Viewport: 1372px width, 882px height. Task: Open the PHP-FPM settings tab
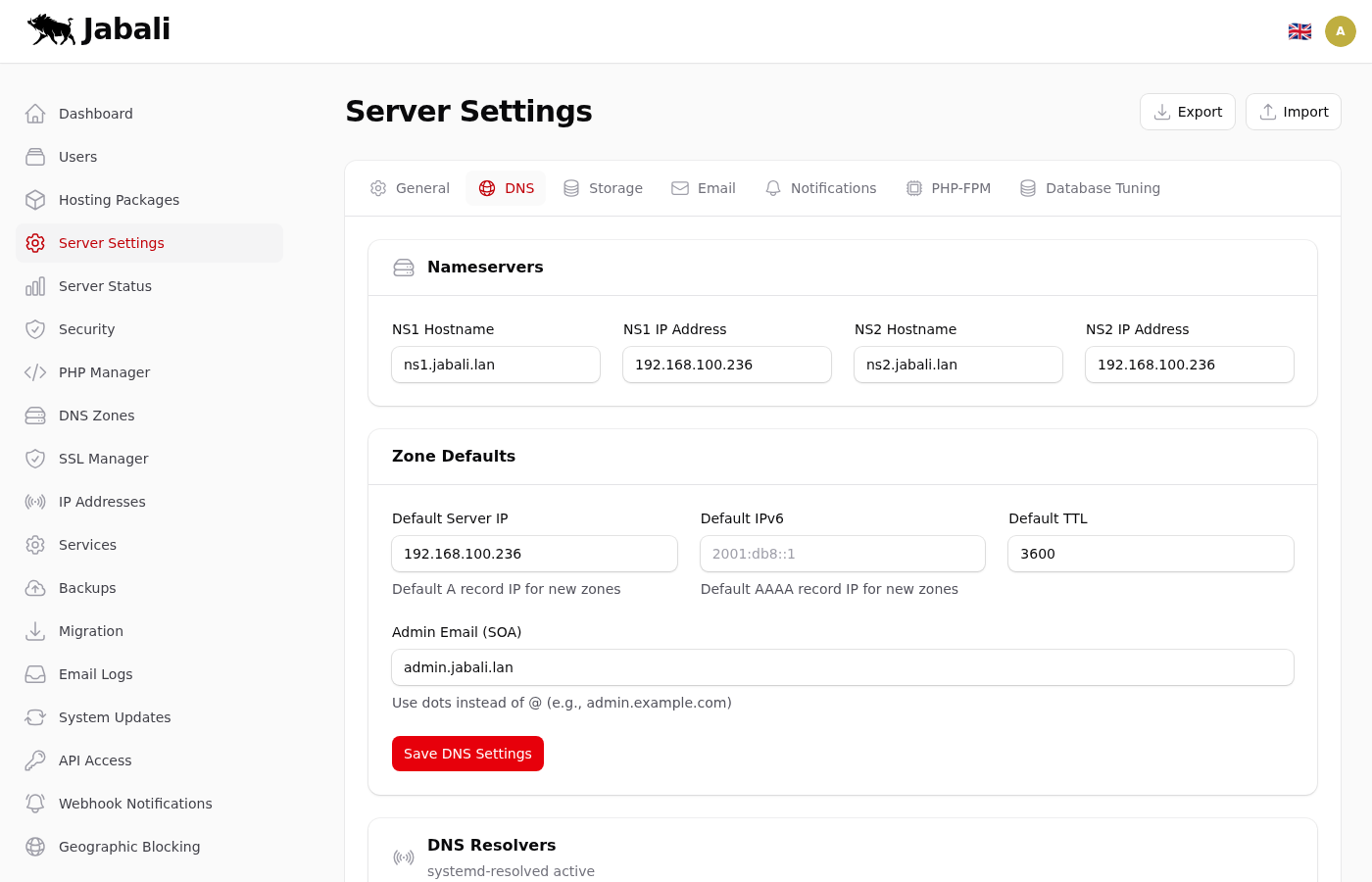[948, 188]
